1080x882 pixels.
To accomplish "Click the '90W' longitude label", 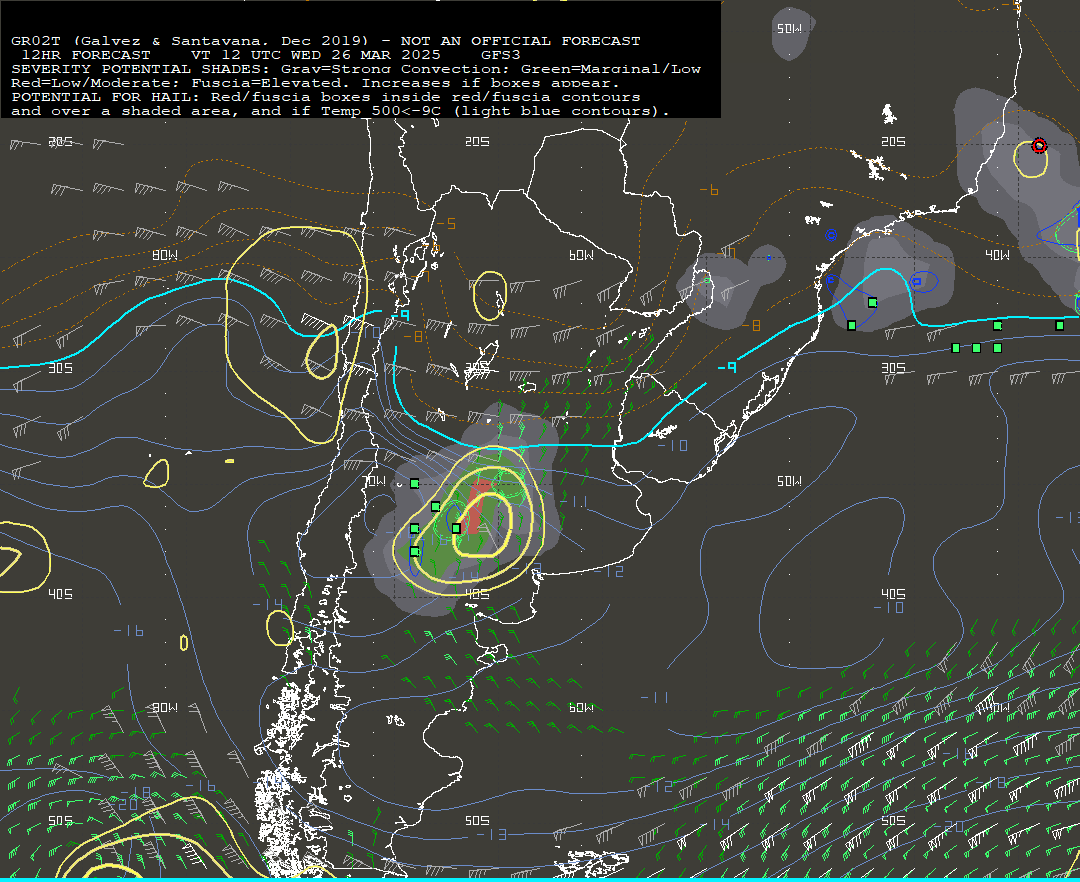I will (165, 708).
